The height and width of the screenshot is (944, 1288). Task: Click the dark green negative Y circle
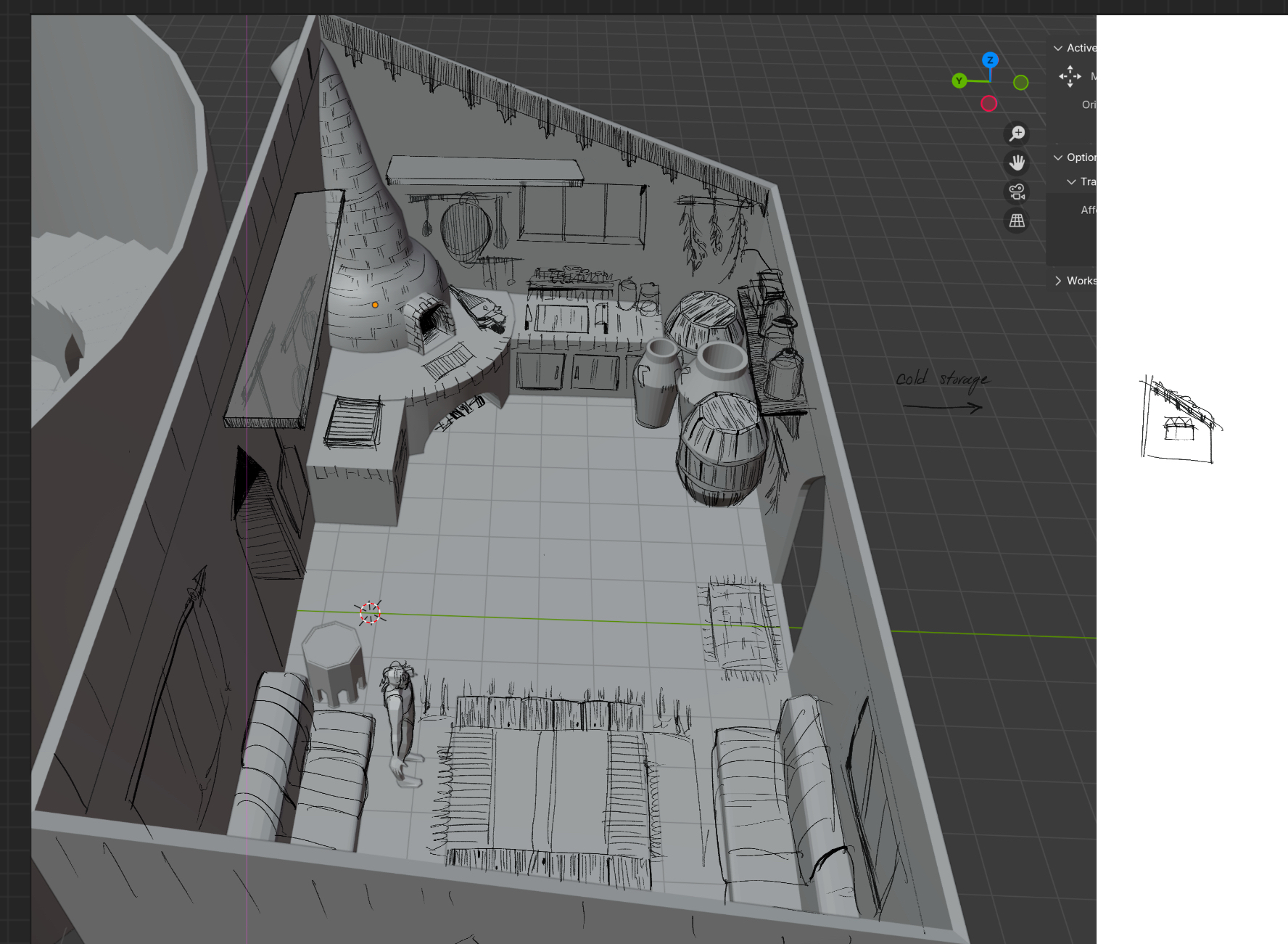(x=1020, y=83)
